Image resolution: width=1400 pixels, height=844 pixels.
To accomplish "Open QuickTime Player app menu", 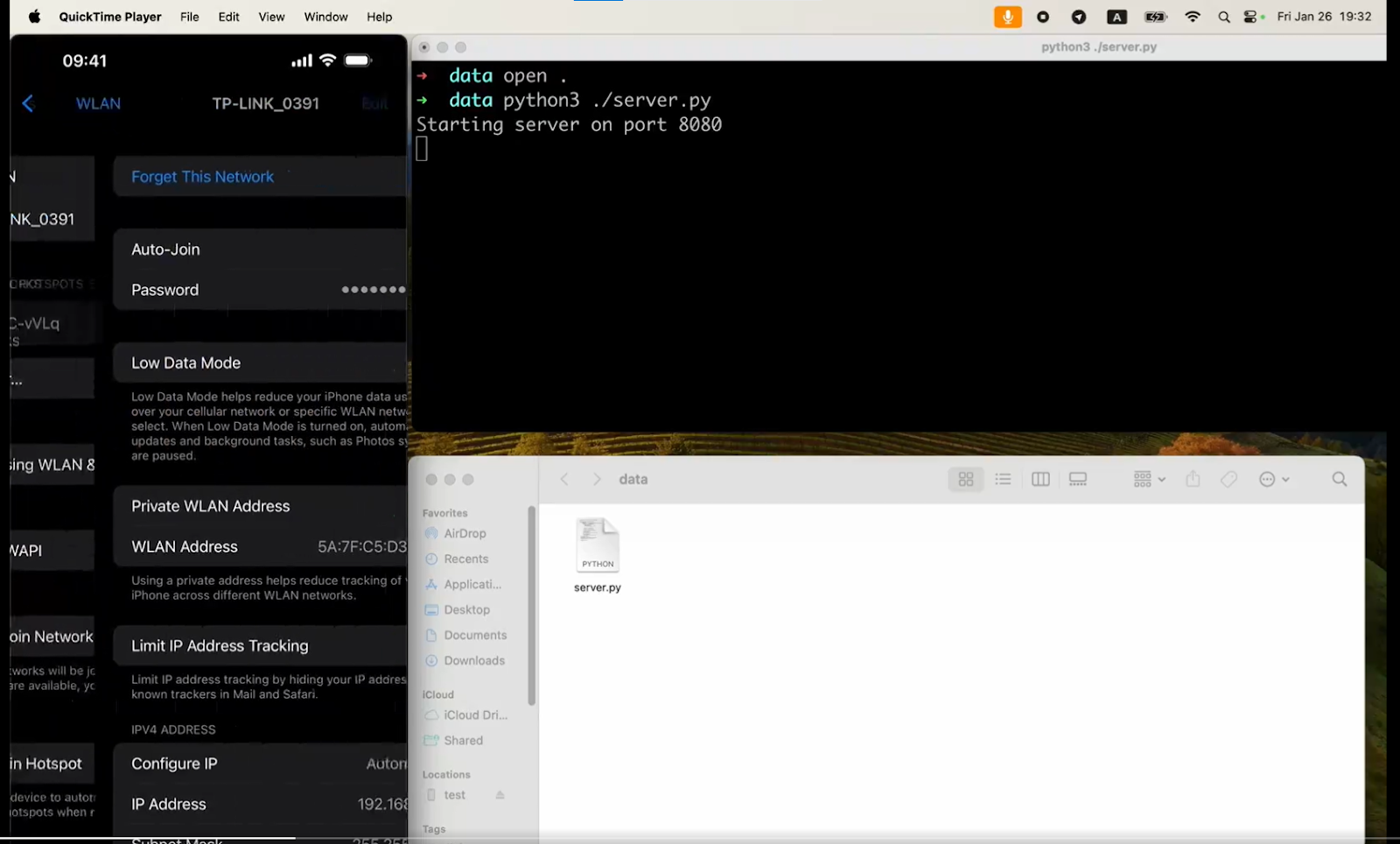I will [110, 17].
